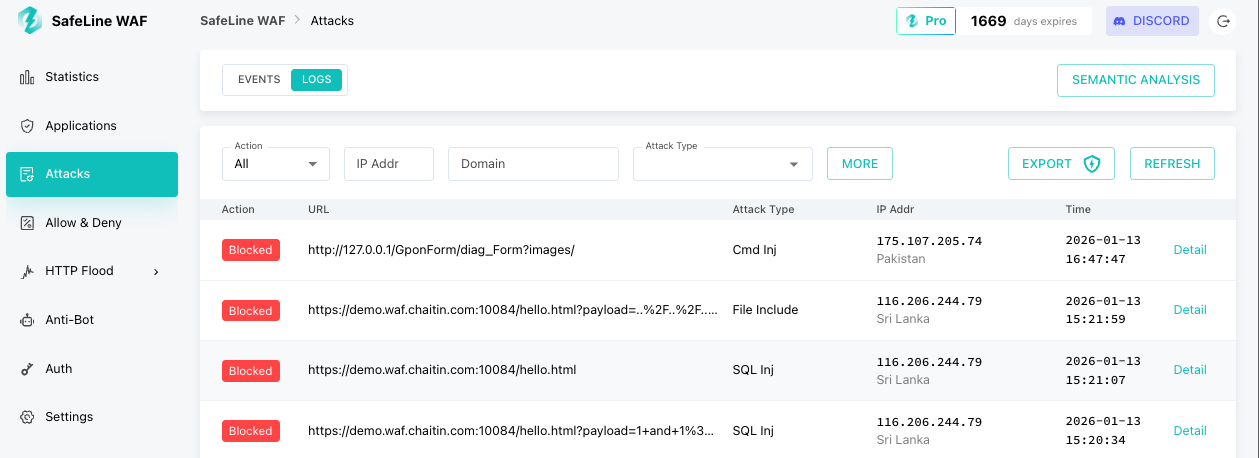Export logs with the EXPORT button
Image resolution: width=1259 pixels, height=458 pixels.
(x=1060, y=164)
